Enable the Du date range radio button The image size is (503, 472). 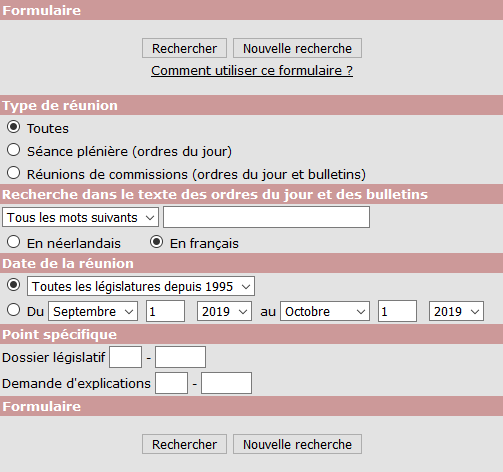14,310
